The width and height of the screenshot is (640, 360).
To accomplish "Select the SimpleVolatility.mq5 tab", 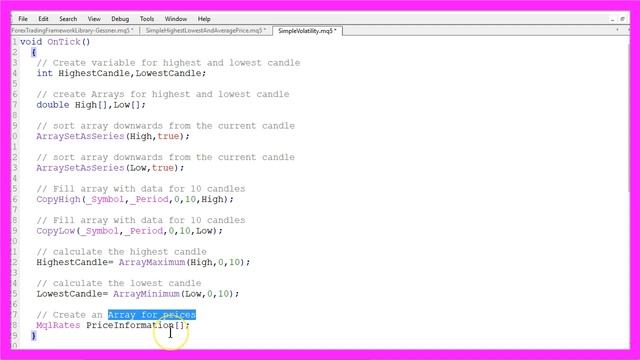I will click(x=307, y=31).
